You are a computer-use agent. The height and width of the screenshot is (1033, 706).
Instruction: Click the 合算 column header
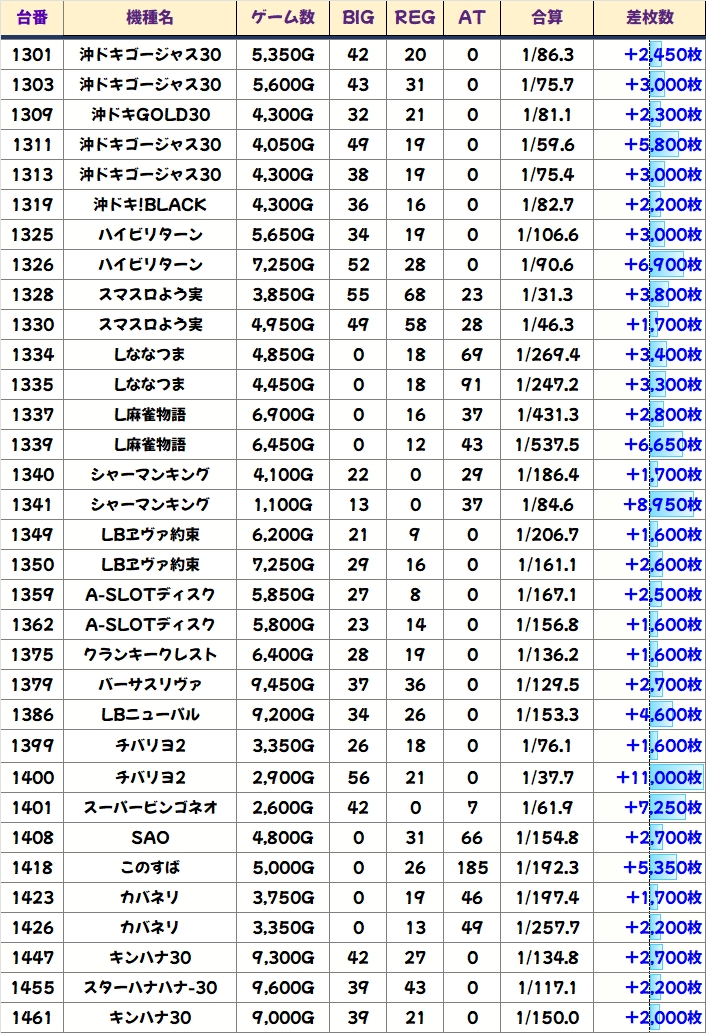pyautogui.click(x=547, y=18)
